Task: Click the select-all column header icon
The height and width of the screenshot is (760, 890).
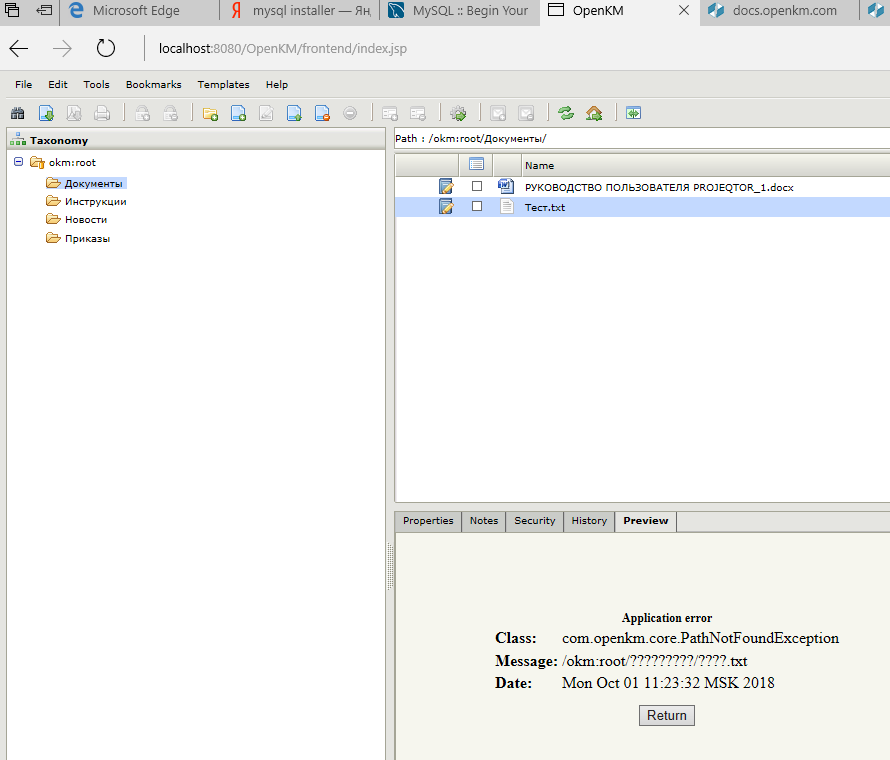Action: [476, 164]
